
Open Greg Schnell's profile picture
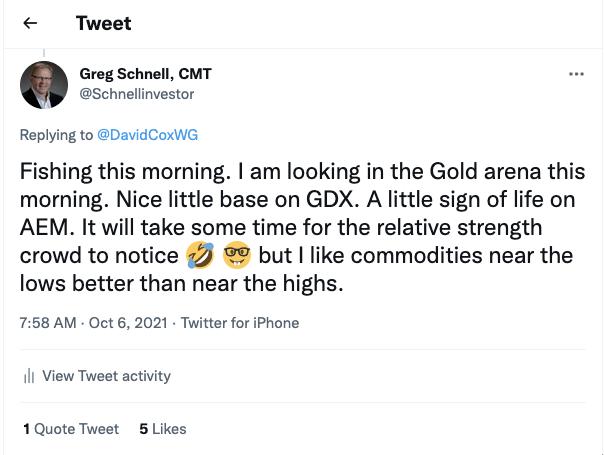click(x=44, y=84)
